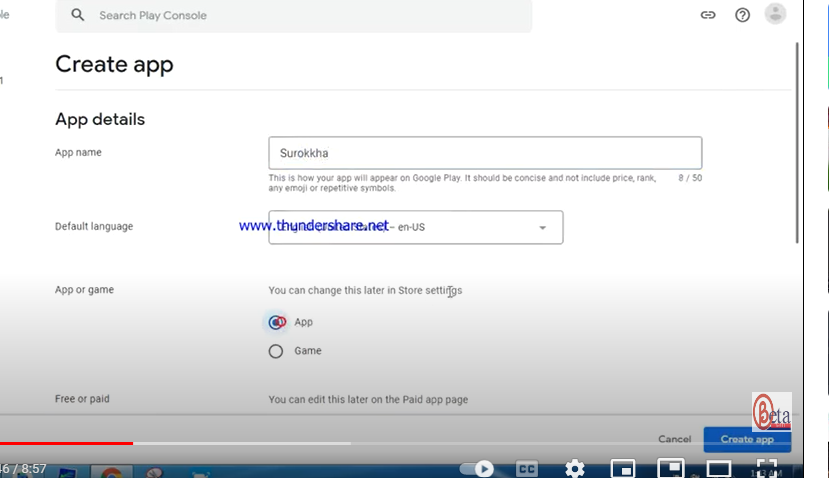Toggle the autoplay switch
Viewport: 829px width, 478px height.
tap(479, 468)
